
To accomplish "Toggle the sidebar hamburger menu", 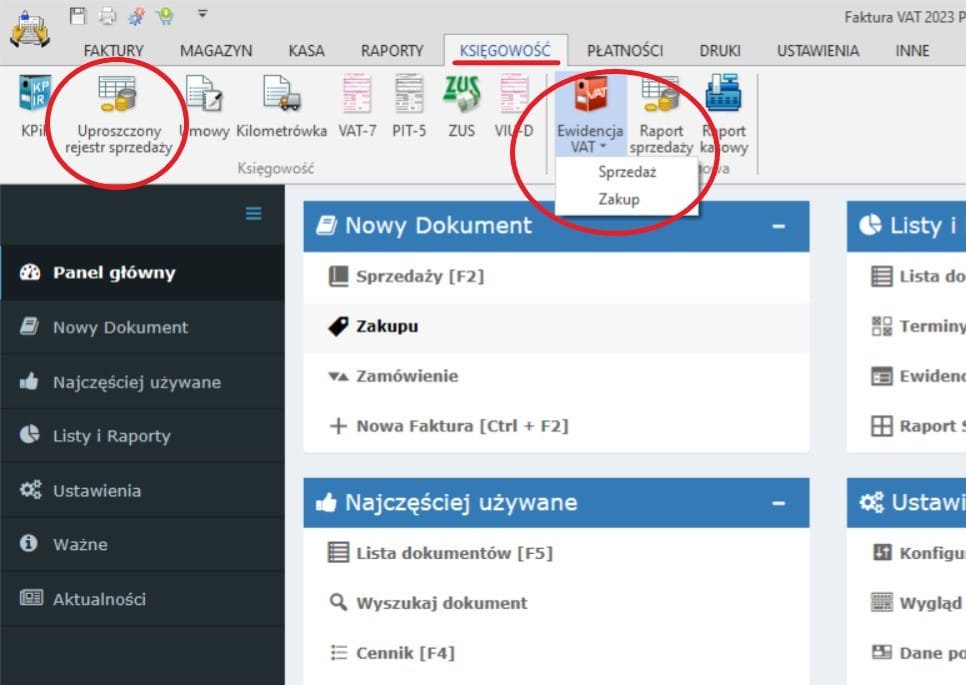I will click(x=253, y=213).
